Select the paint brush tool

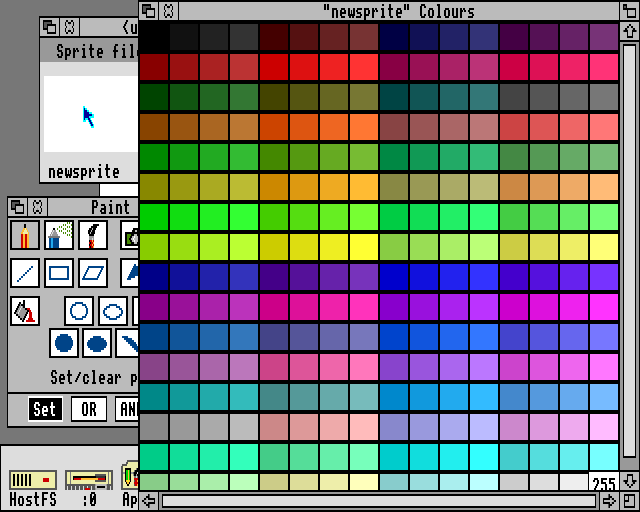93,235
